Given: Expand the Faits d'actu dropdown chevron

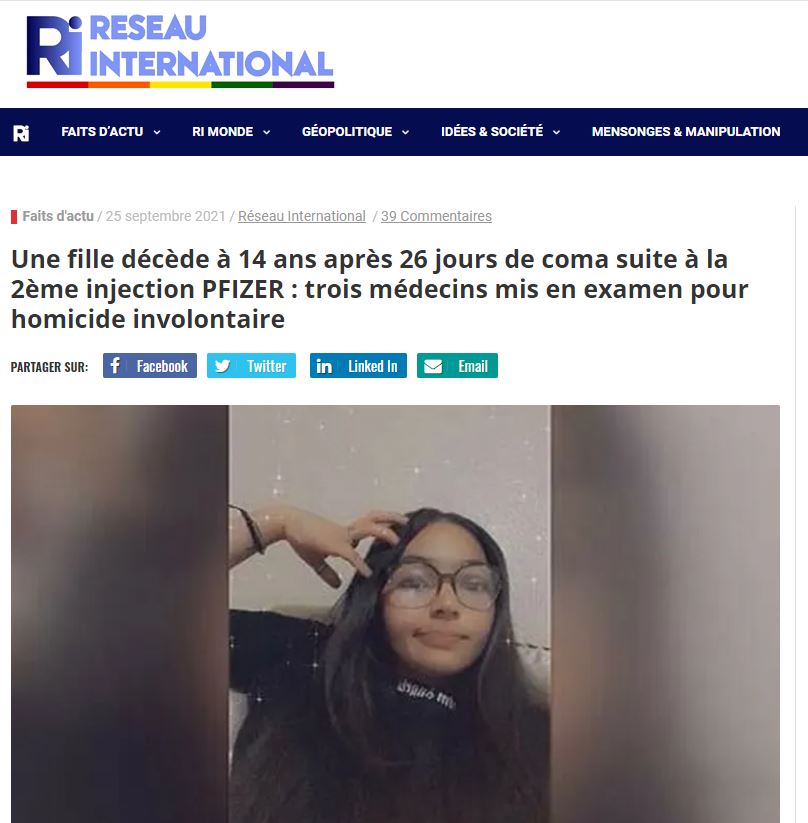Looking at the screenshot, I should 157,132.
